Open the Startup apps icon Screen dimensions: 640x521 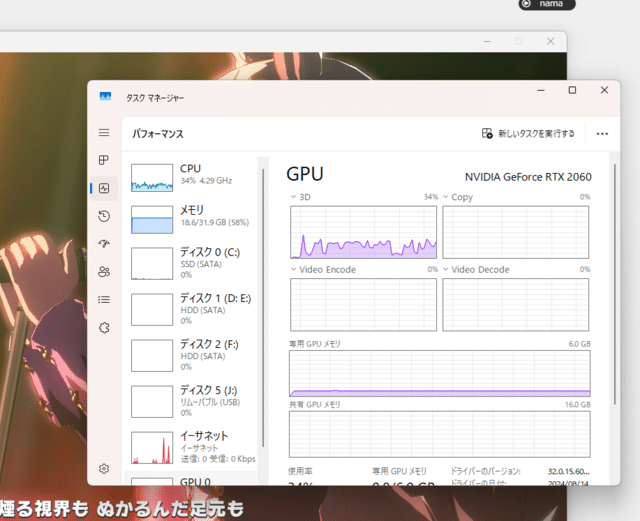pos(104,244)
